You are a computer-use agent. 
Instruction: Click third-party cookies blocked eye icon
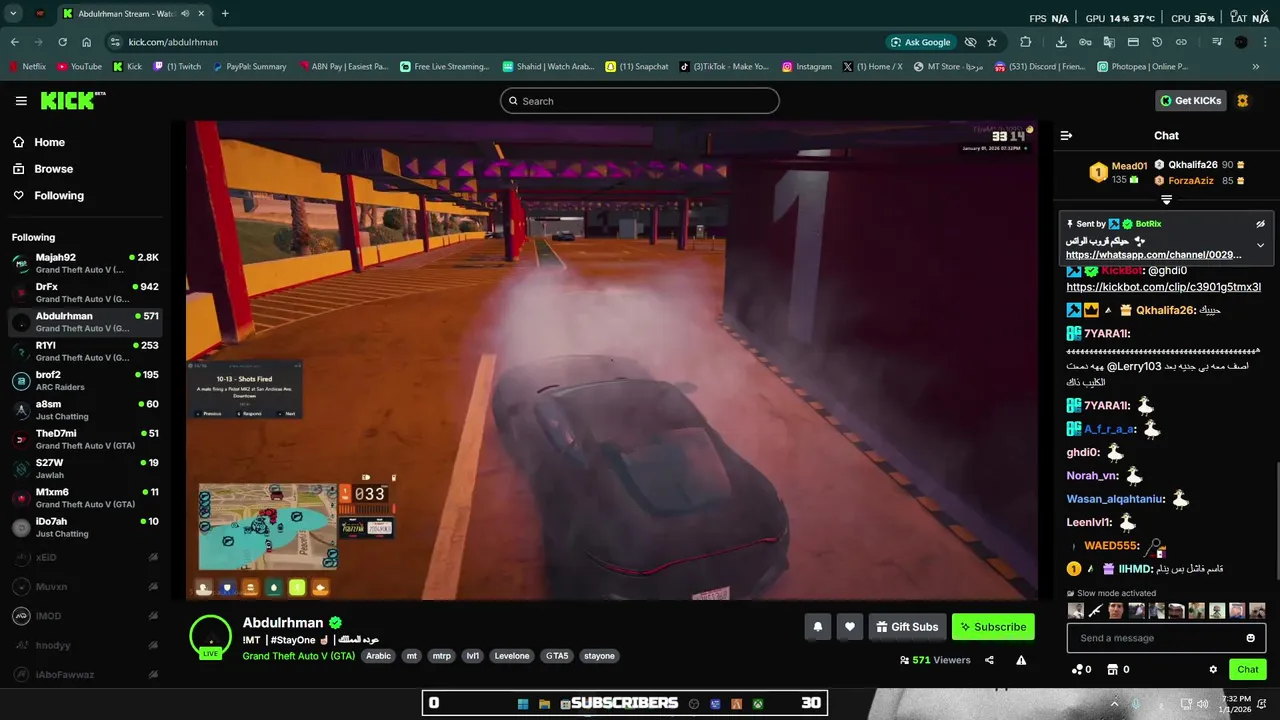point(970,42)
